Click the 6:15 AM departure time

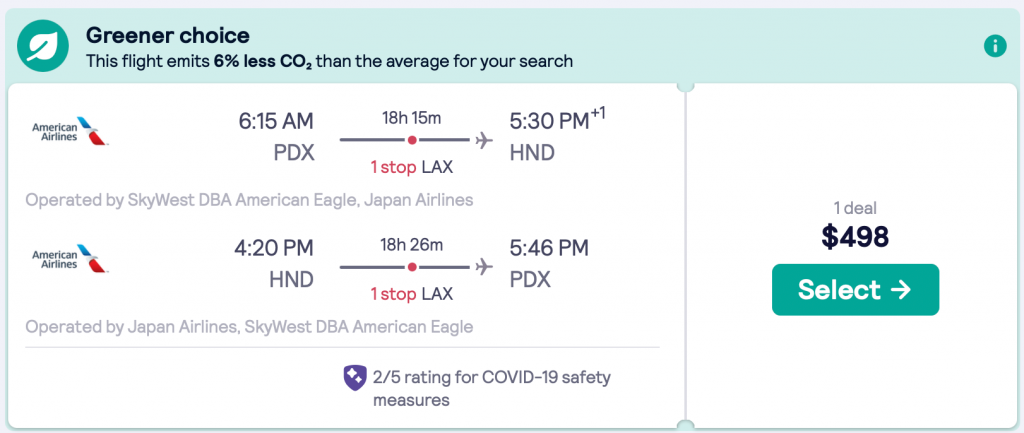pyautogui.click(x=276, y=121)
